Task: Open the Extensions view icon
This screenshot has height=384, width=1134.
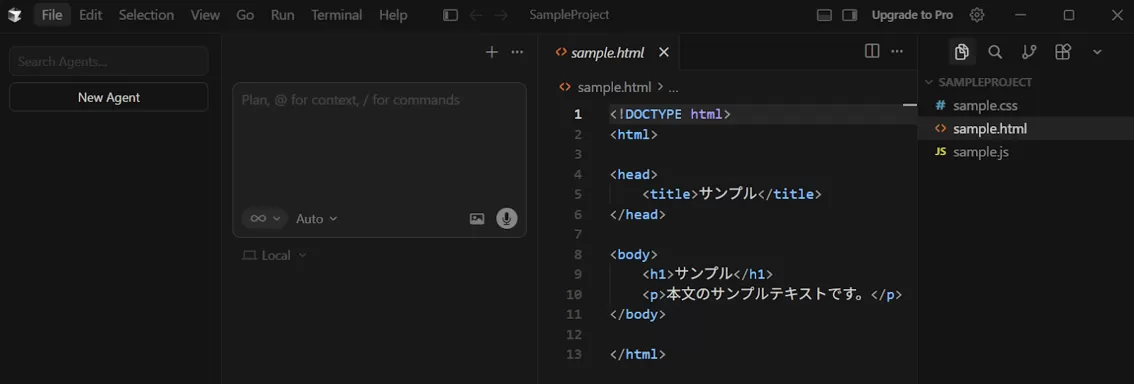Action: (1062, 52)
